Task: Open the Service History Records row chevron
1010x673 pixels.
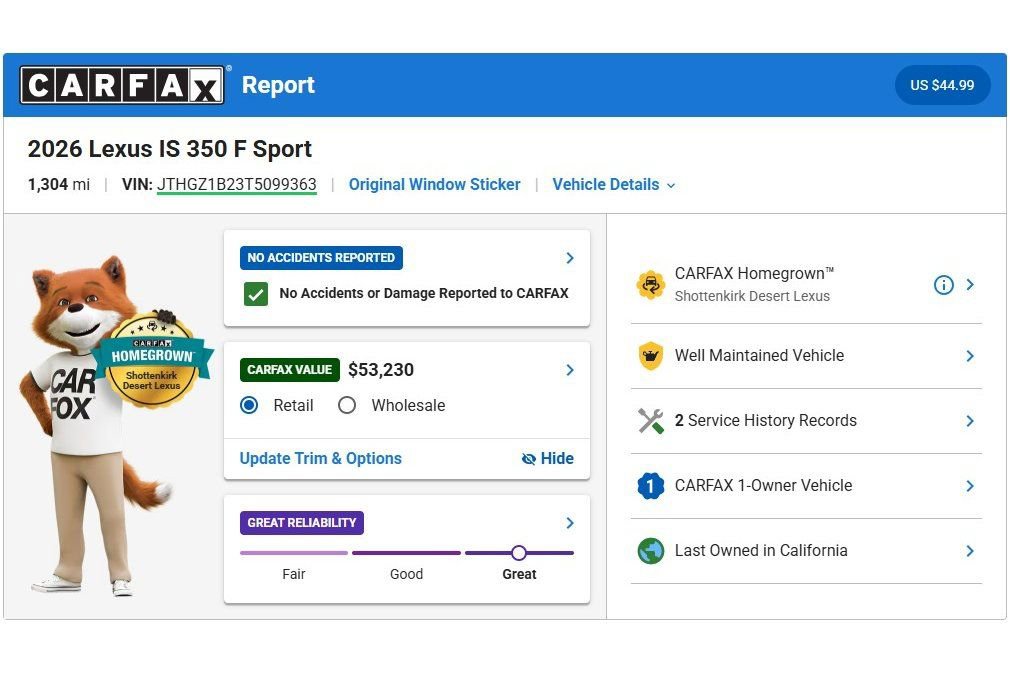Action: [970, 421]
